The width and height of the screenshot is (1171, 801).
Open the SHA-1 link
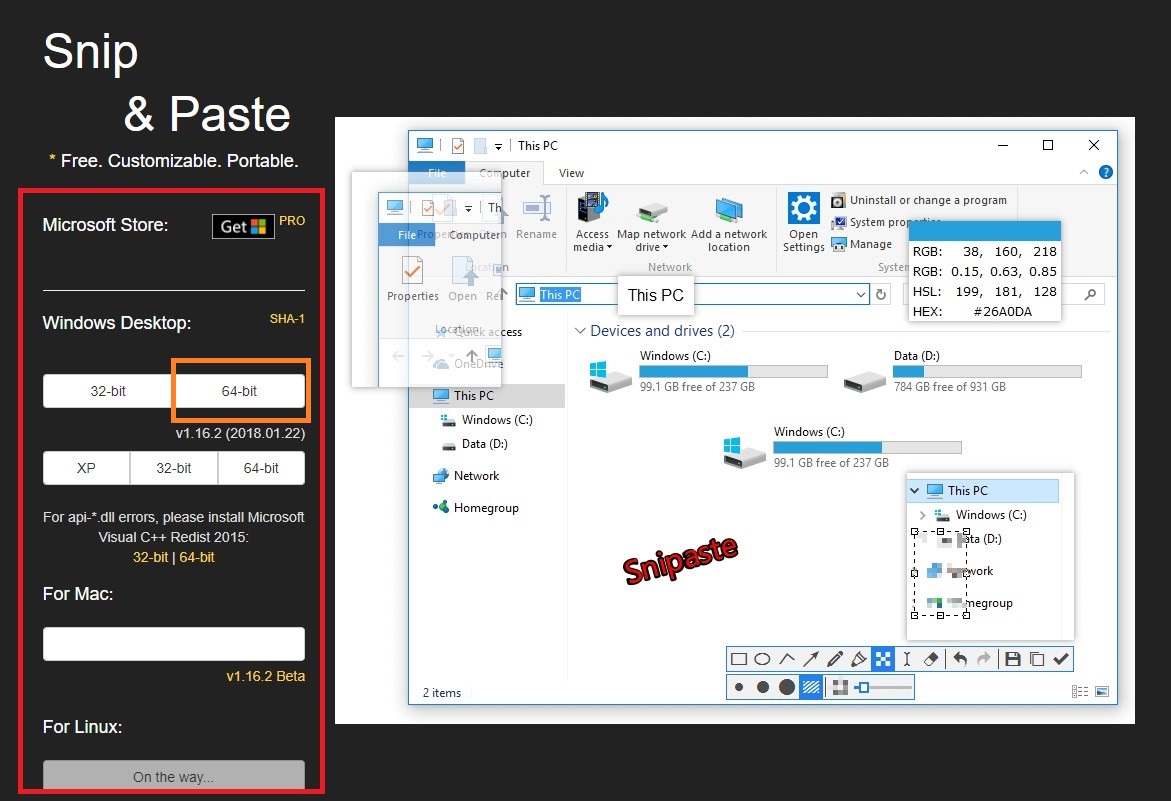287,319
